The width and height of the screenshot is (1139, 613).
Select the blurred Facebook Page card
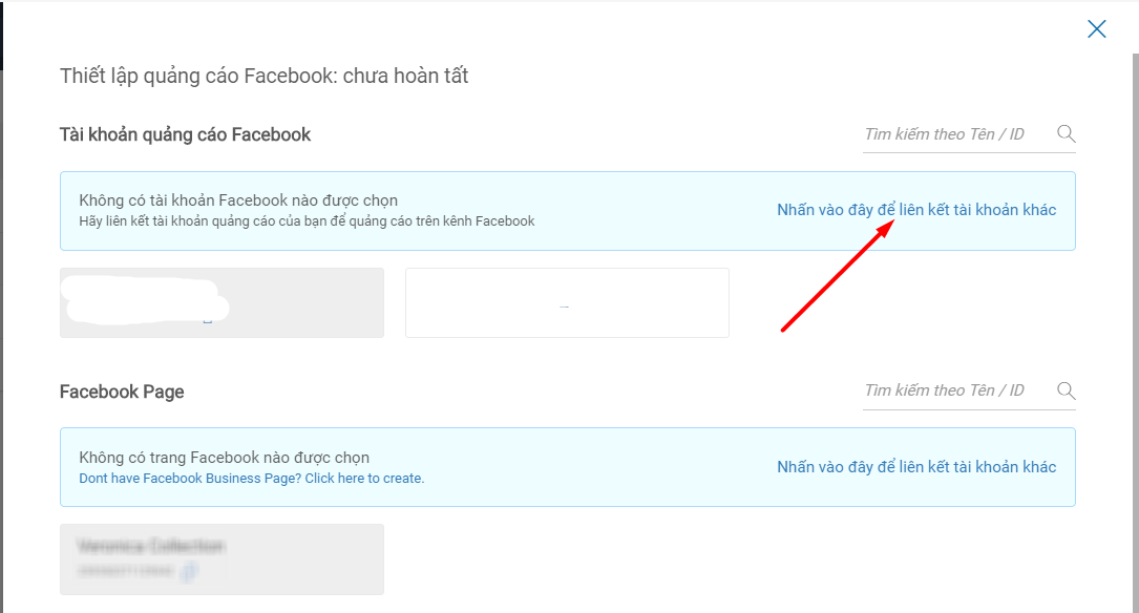[222, 559]
